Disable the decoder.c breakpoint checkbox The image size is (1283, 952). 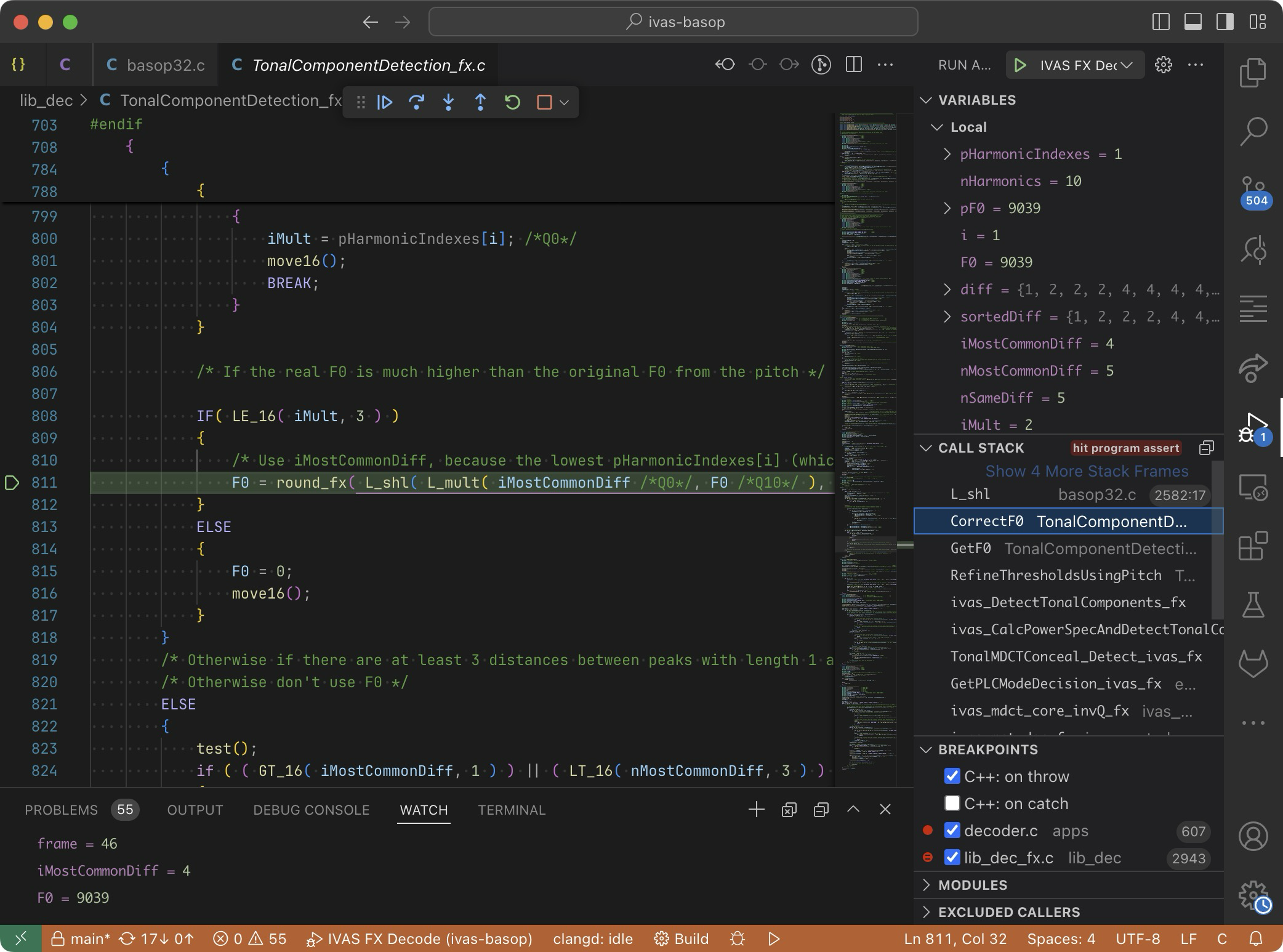pyautogui.click(x=952, y=830)
